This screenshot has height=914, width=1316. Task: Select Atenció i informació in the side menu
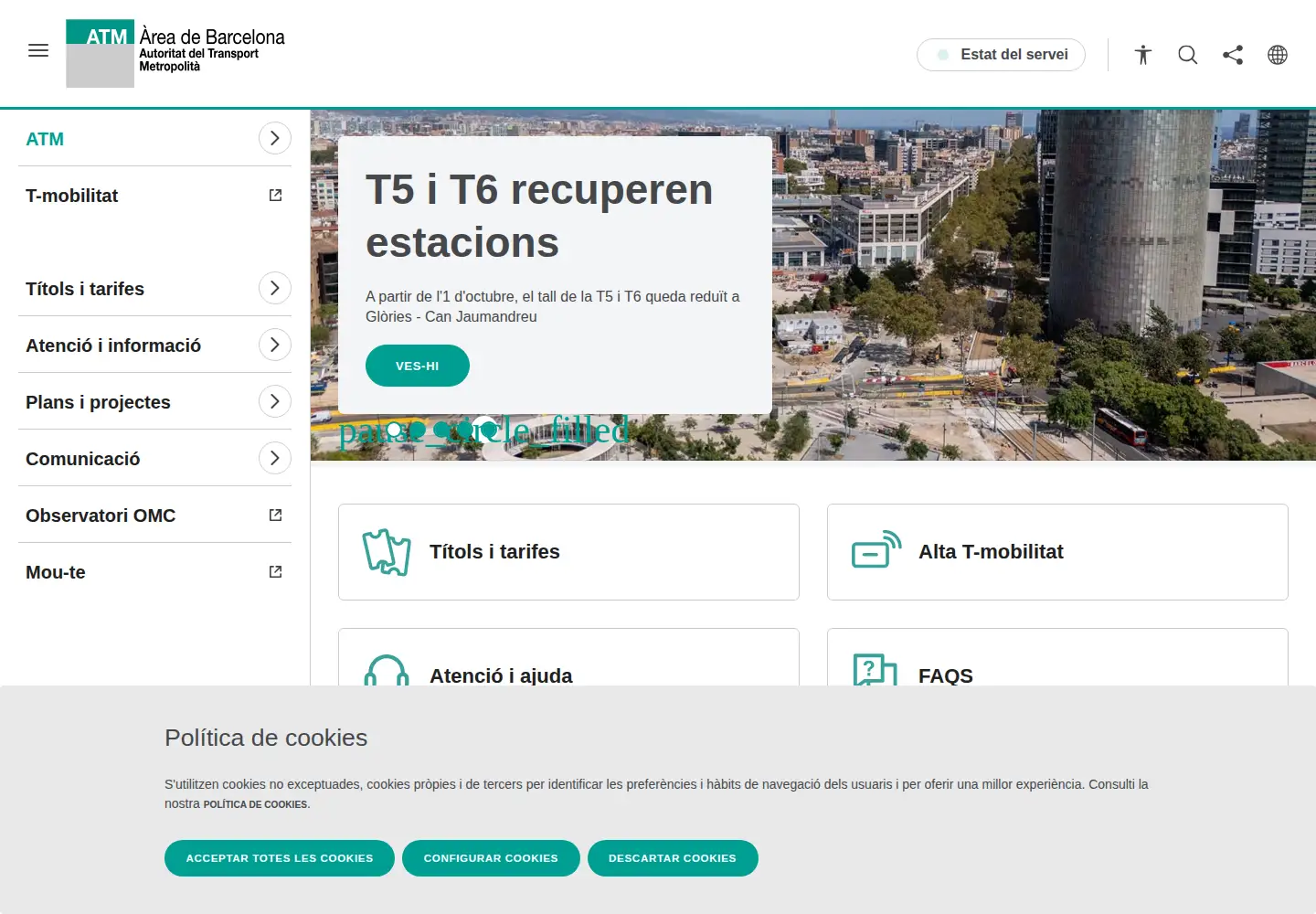point(113,345)
